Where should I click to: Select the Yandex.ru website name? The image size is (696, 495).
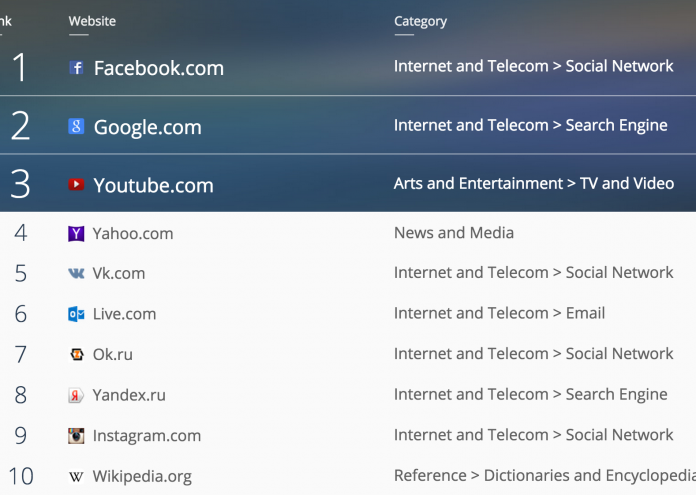pos(129,395)
